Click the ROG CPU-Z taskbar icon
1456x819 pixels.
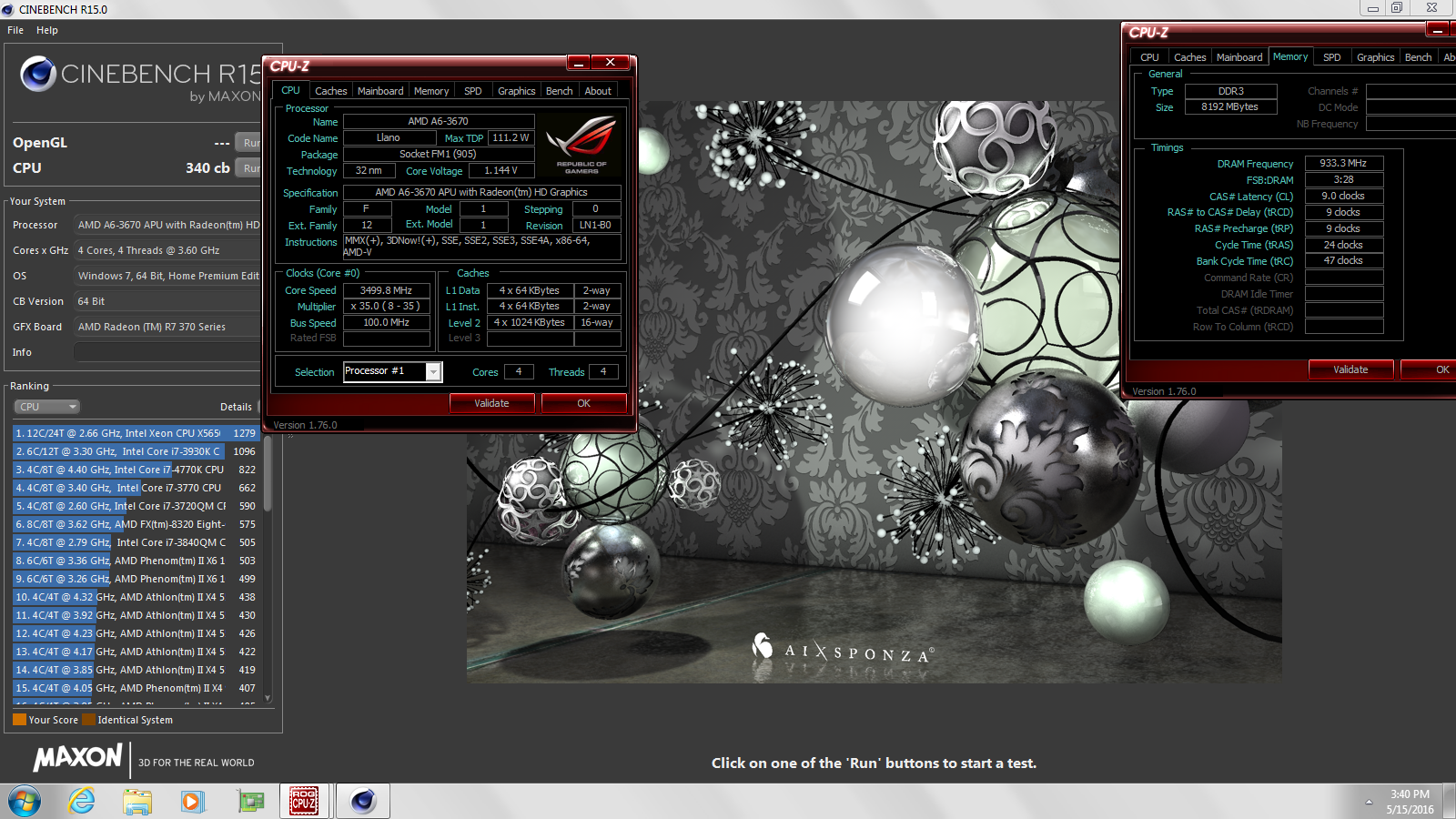point(304,801)
